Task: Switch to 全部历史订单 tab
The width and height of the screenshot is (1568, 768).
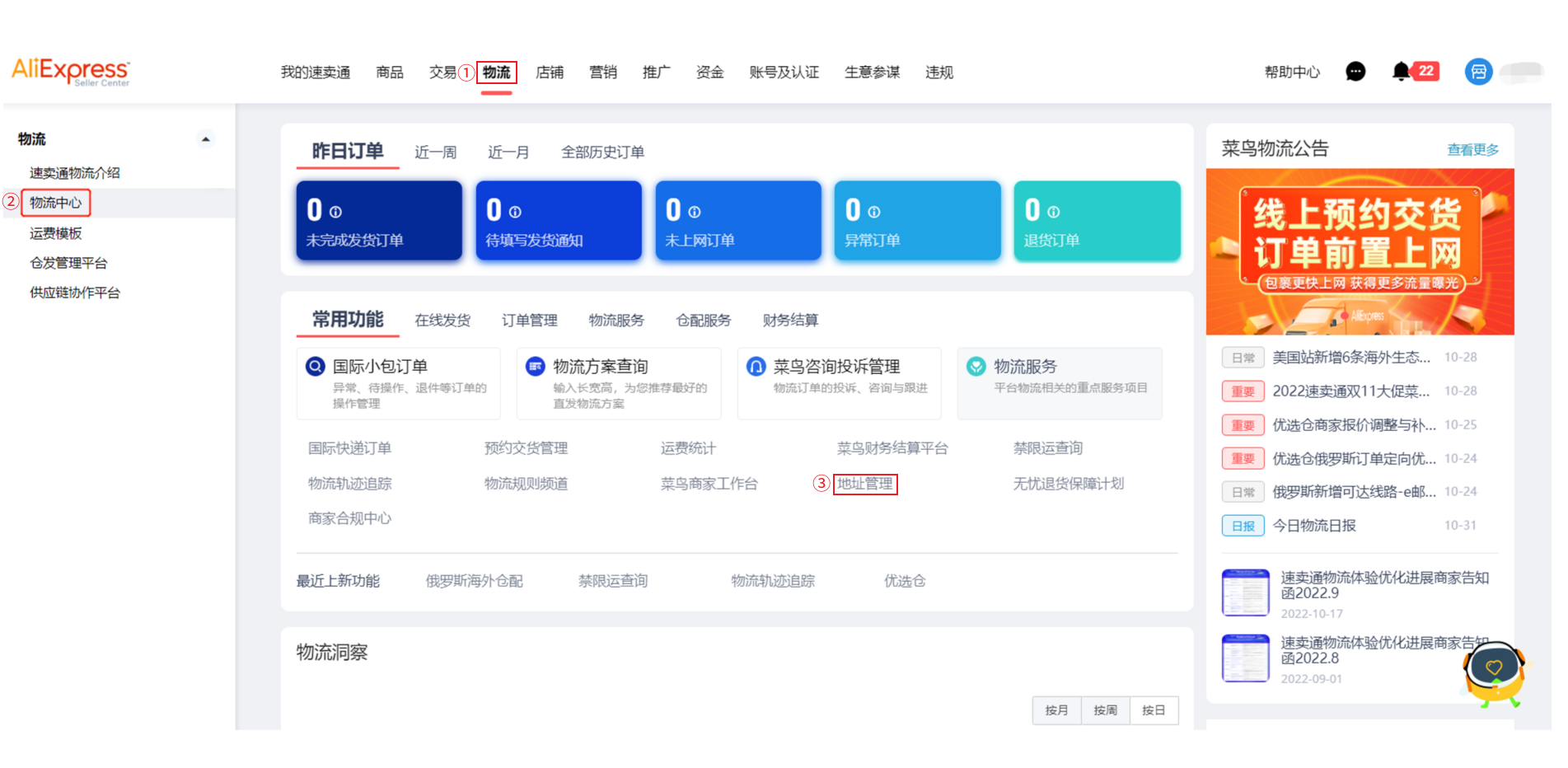Action: pyautogui.click(x=603, y=152)
